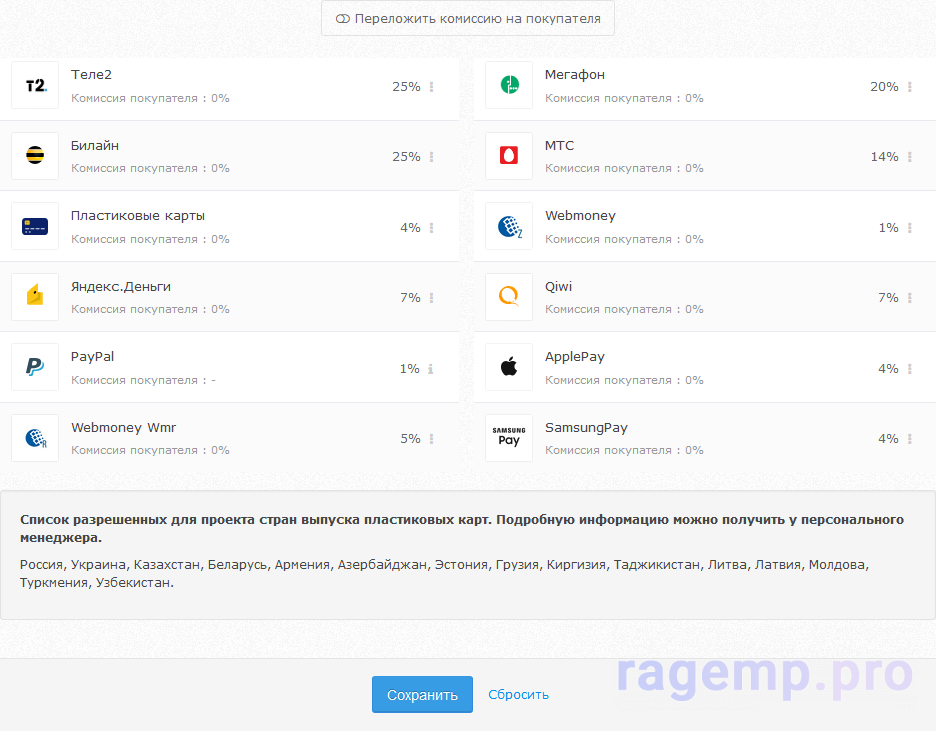Click the Webmoney Z logo icon

pyautogui.click(x=509, y=226)
